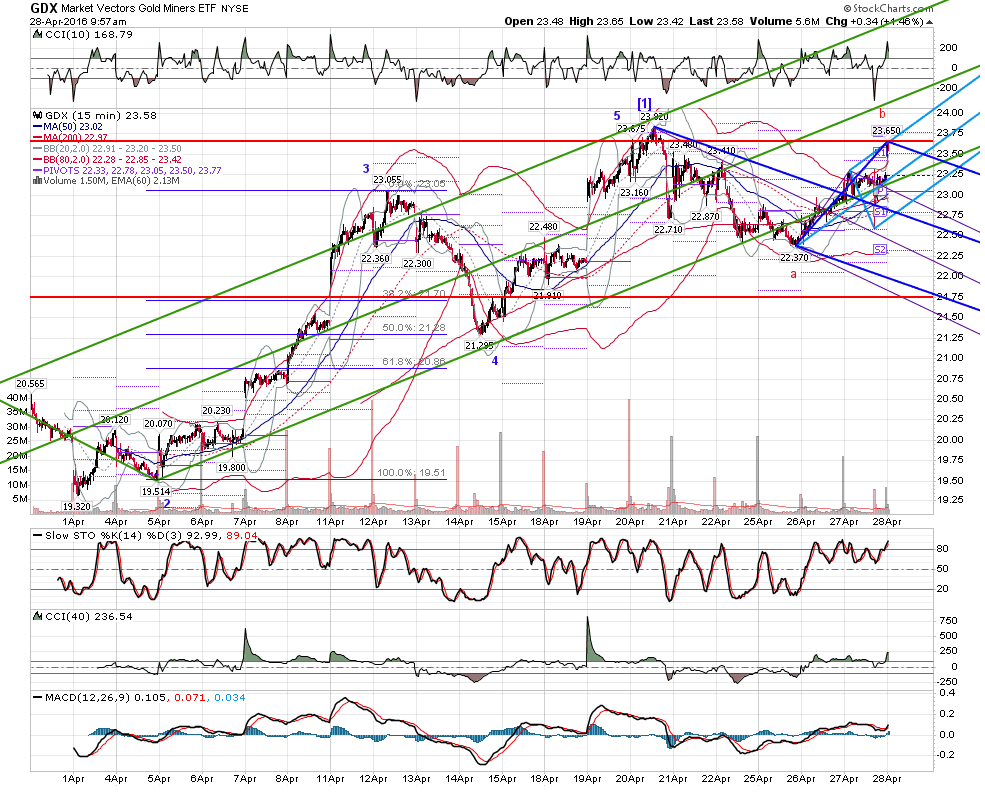Screen dimensions: 985x793
Task: Click the CCI(10) 168.79 indicator label
Action: click(88, 35)
